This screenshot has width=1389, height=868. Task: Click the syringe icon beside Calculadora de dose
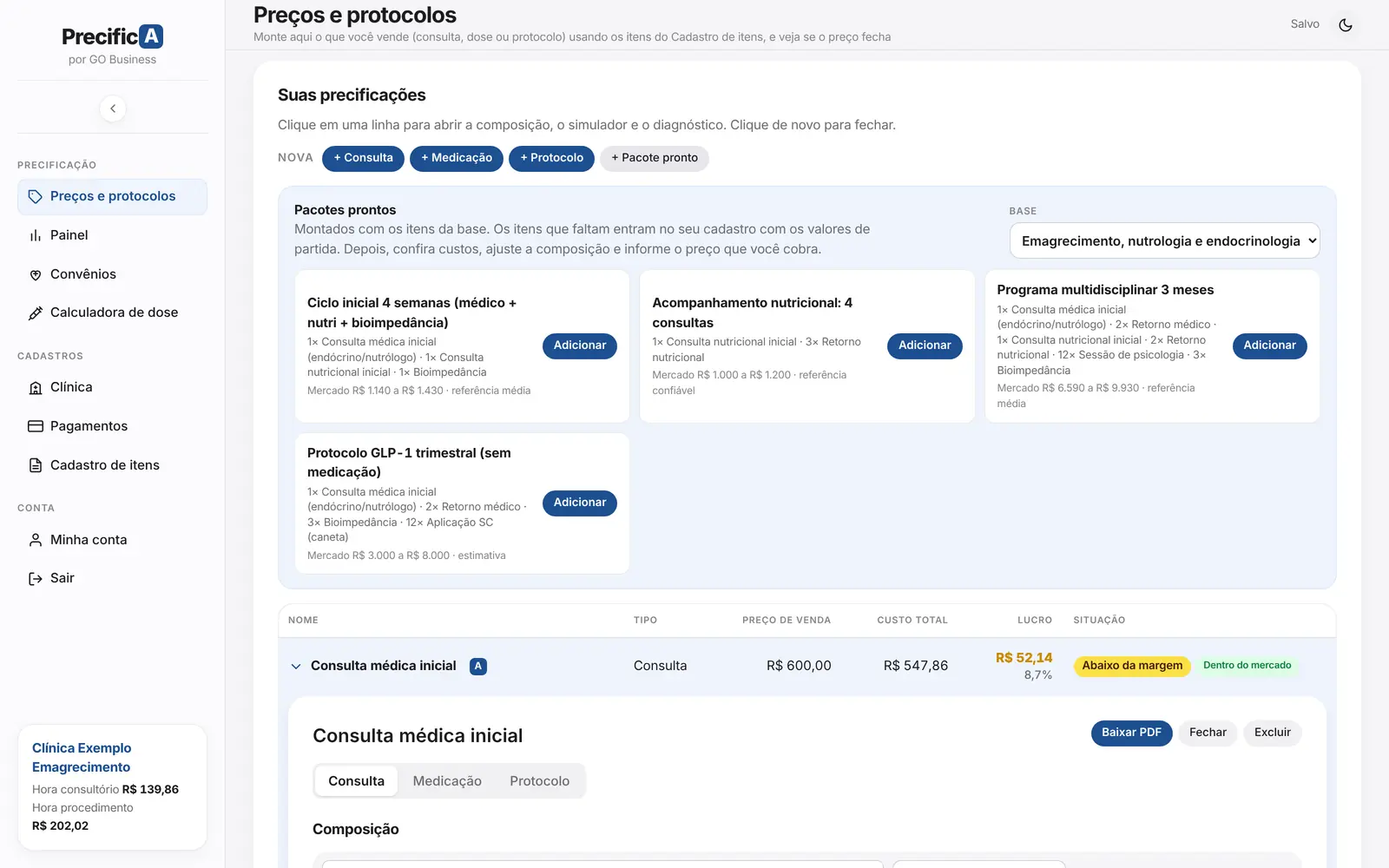36,313
